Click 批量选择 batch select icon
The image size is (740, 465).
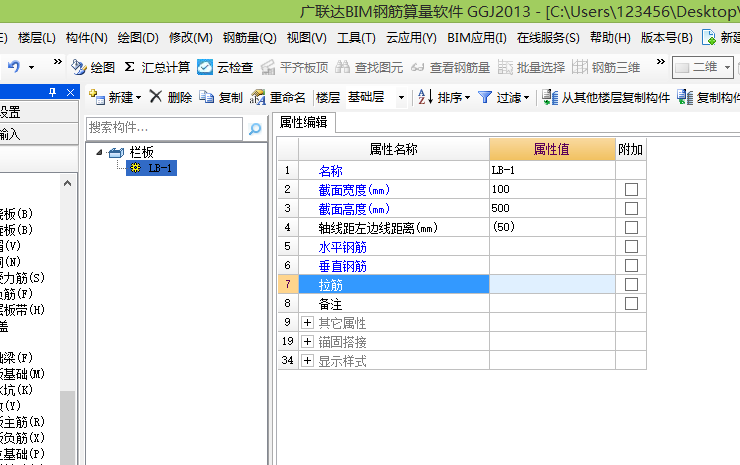coord(505,68)
